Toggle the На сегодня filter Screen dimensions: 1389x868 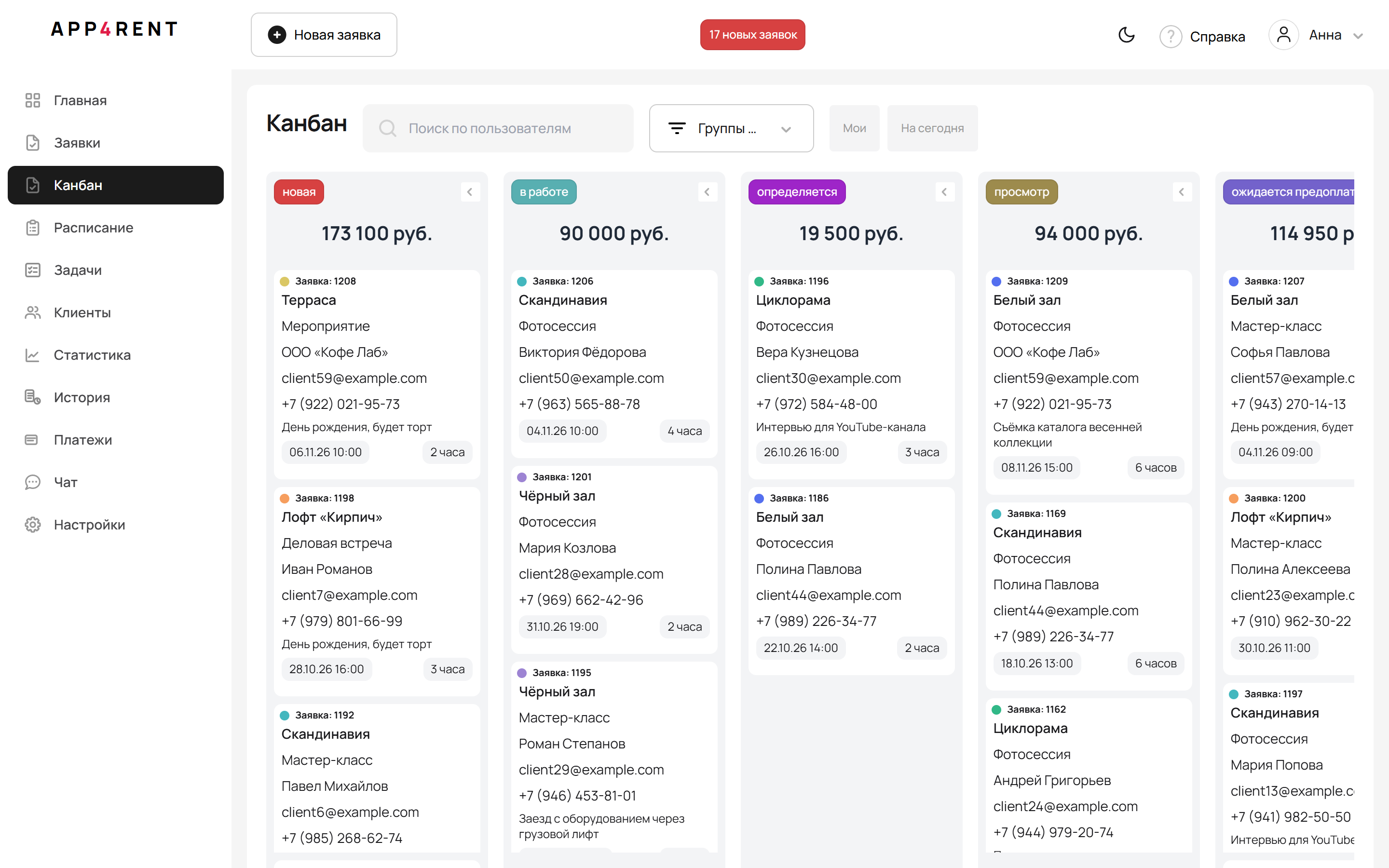[932, 128]
